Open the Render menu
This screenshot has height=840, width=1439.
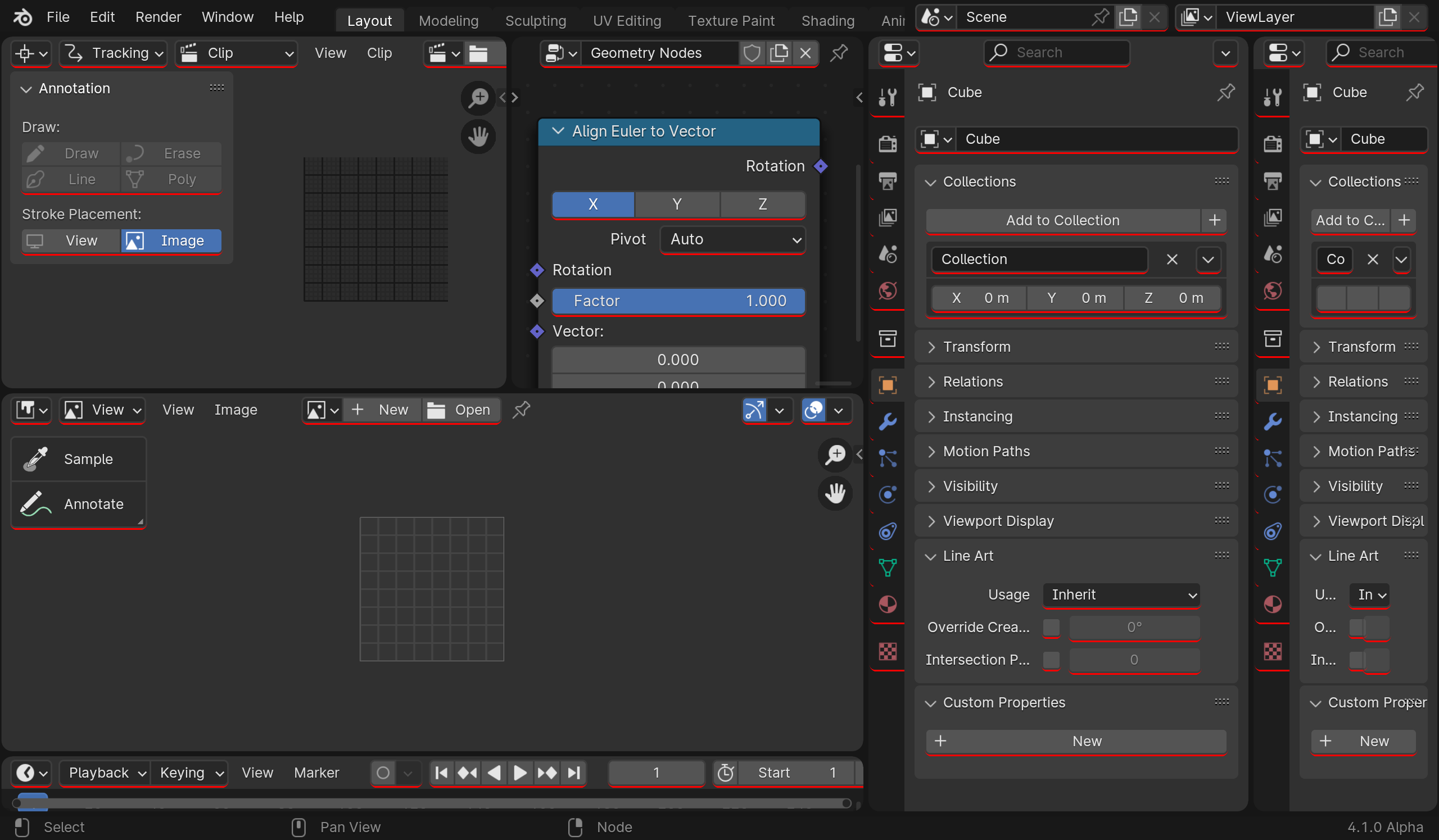(x=158, y=17)
